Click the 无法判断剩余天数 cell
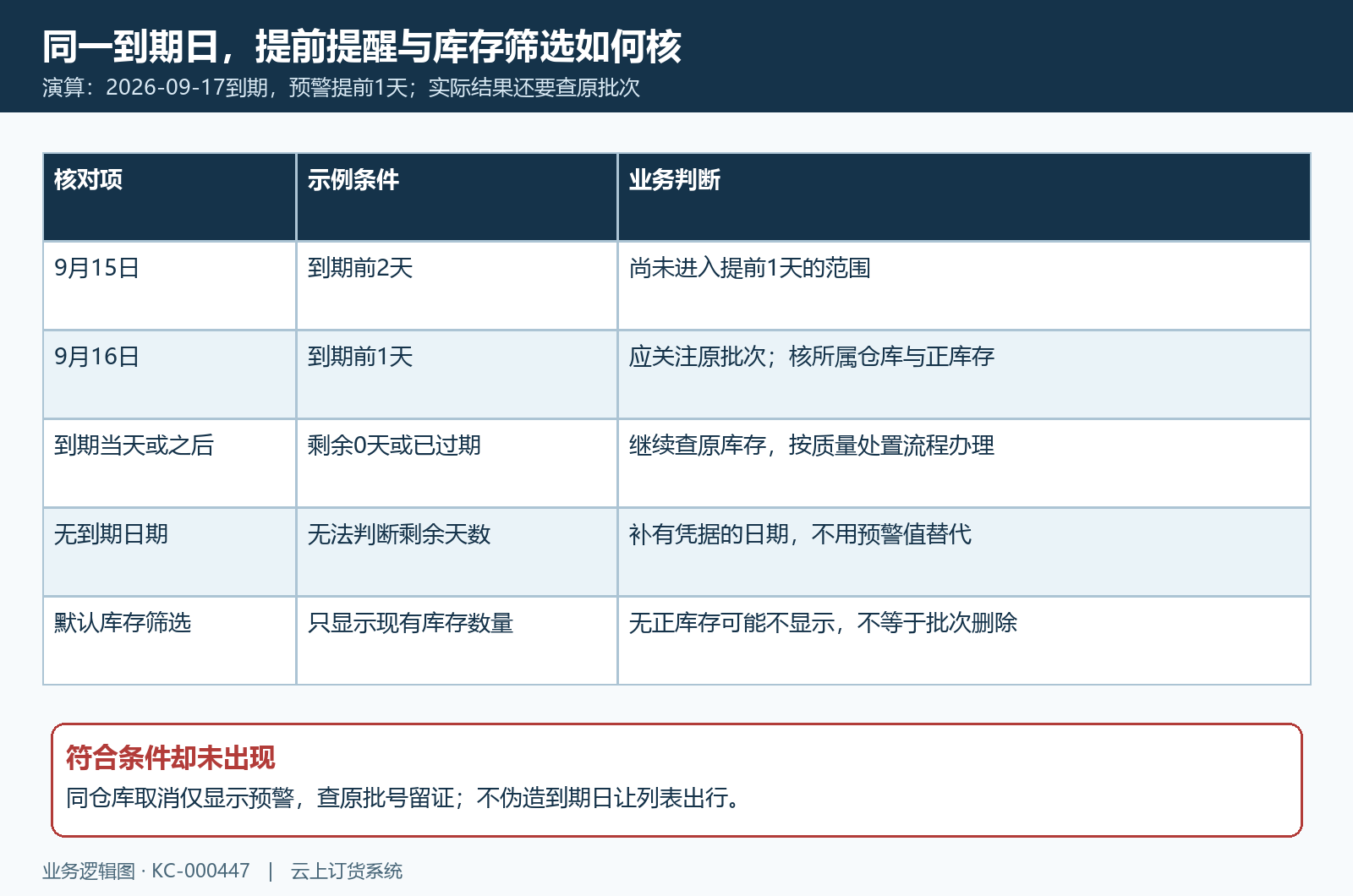1353x896 pixels. coord(457,552)
